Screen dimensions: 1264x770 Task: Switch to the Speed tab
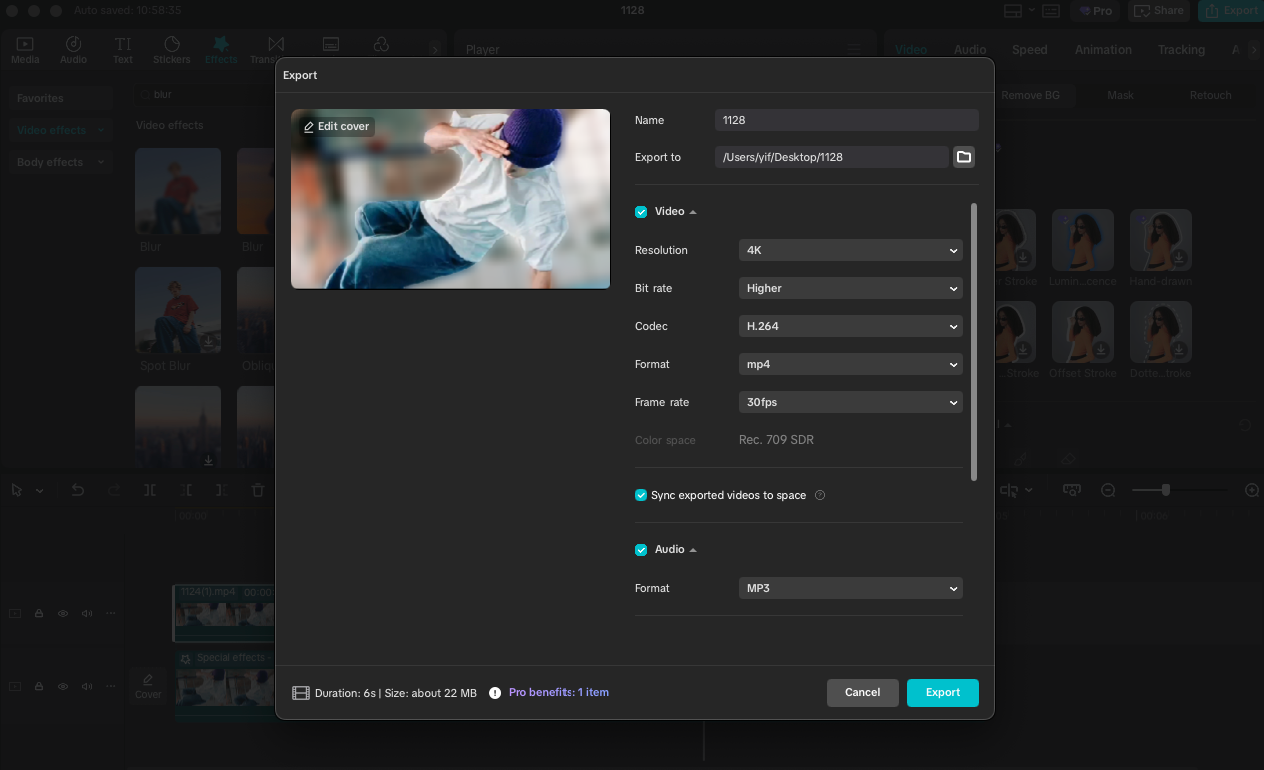tap(1029, 49)
